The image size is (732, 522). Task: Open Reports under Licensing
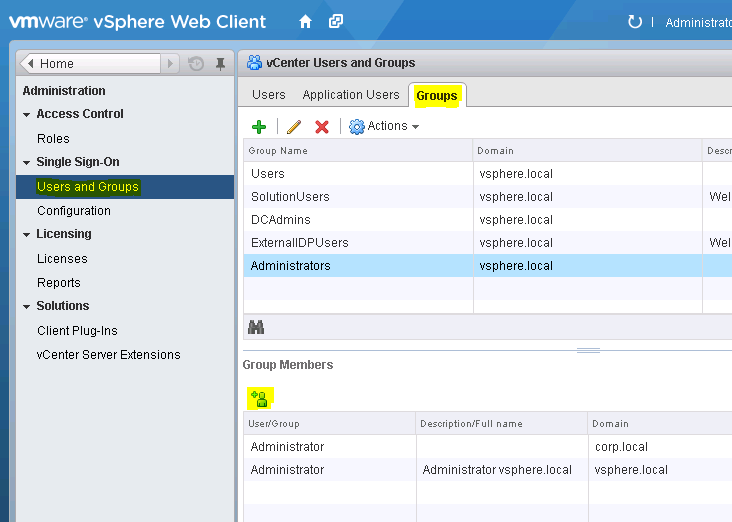59,283
